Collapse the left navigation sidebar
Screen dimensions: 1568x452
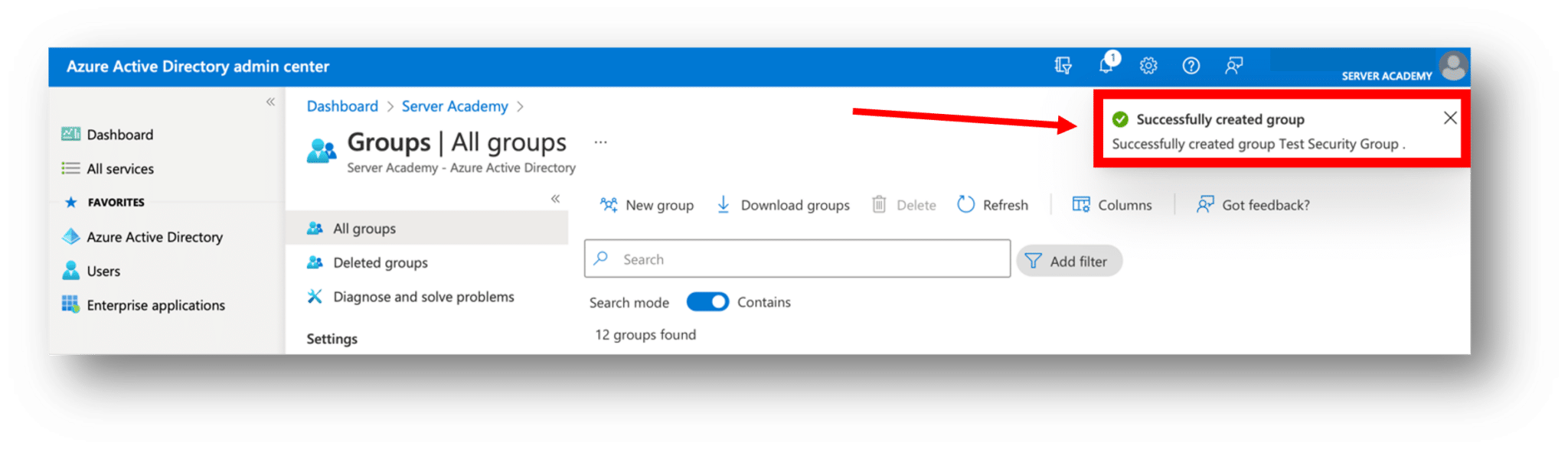270,102
